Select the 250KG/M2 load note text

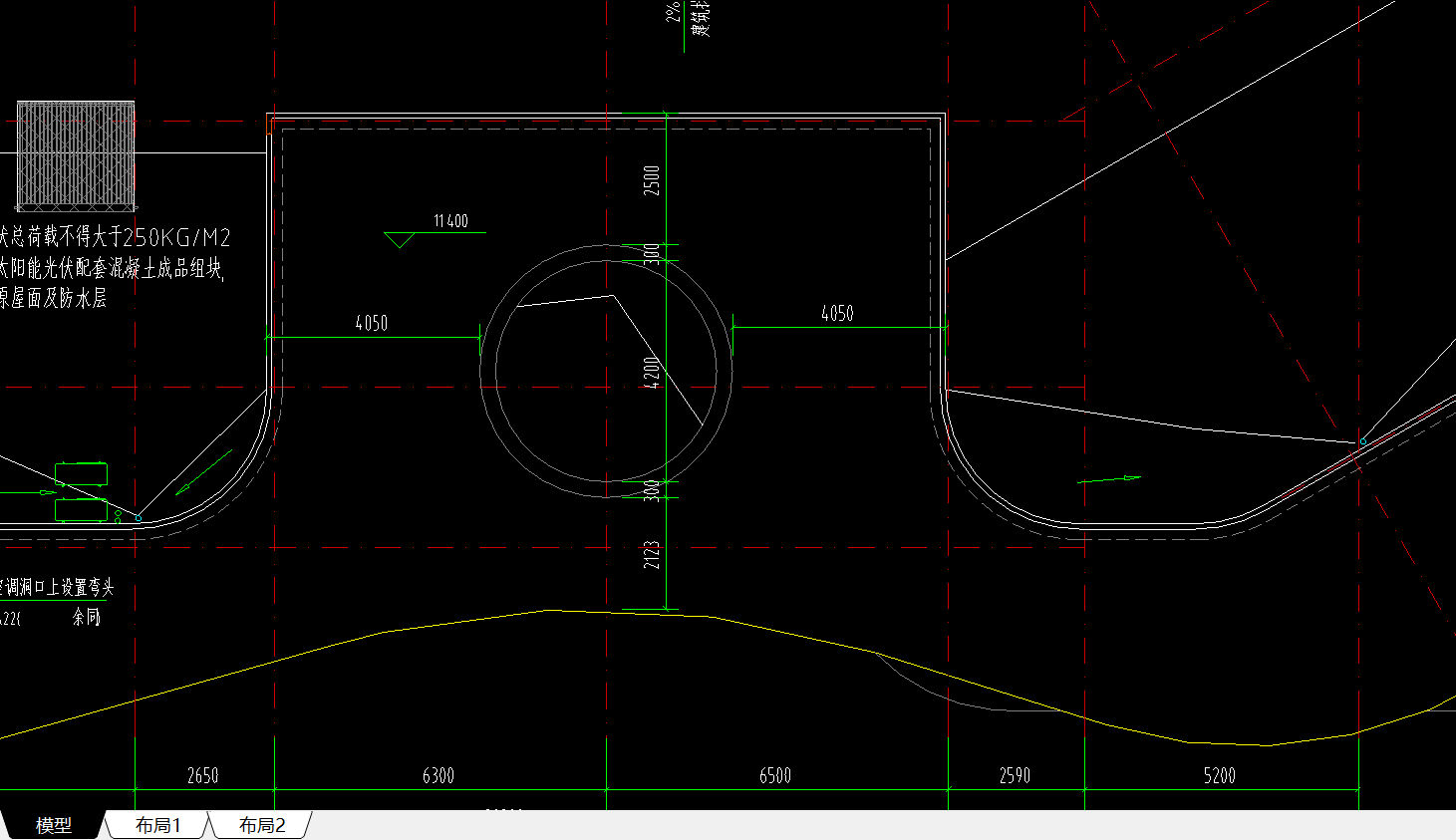point(115,237)
